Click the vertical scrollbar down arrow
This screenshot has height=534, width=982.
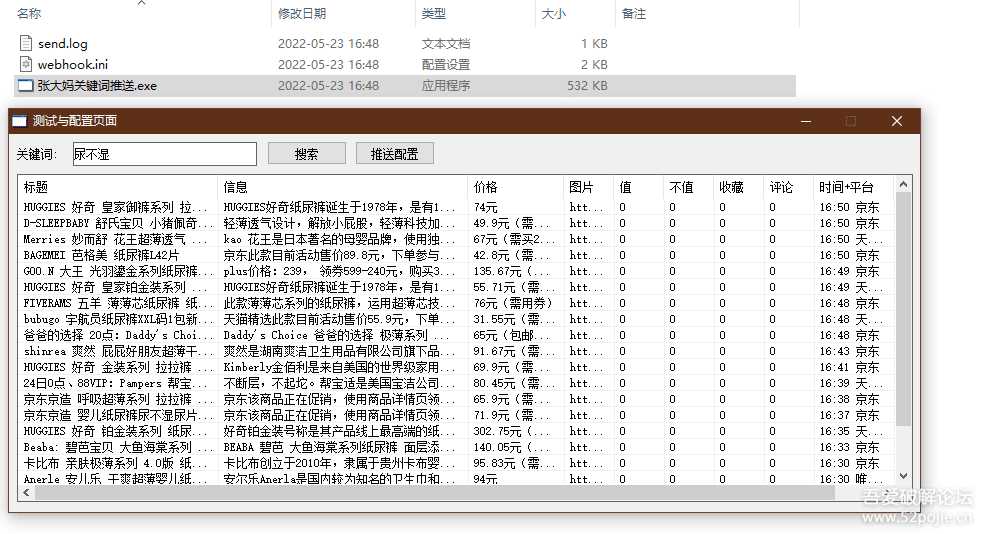903,476
